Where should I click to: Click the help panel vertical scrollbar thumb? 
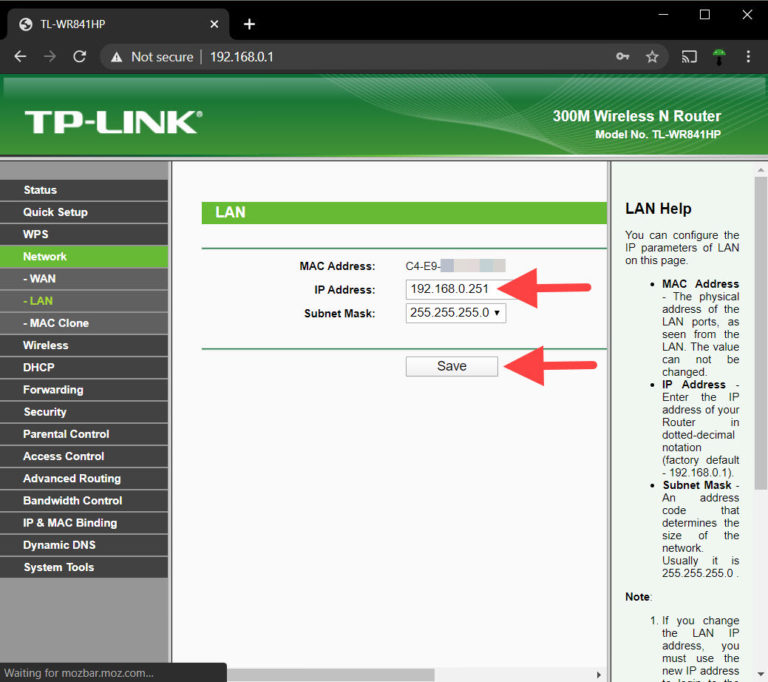(x=761, y=333)
